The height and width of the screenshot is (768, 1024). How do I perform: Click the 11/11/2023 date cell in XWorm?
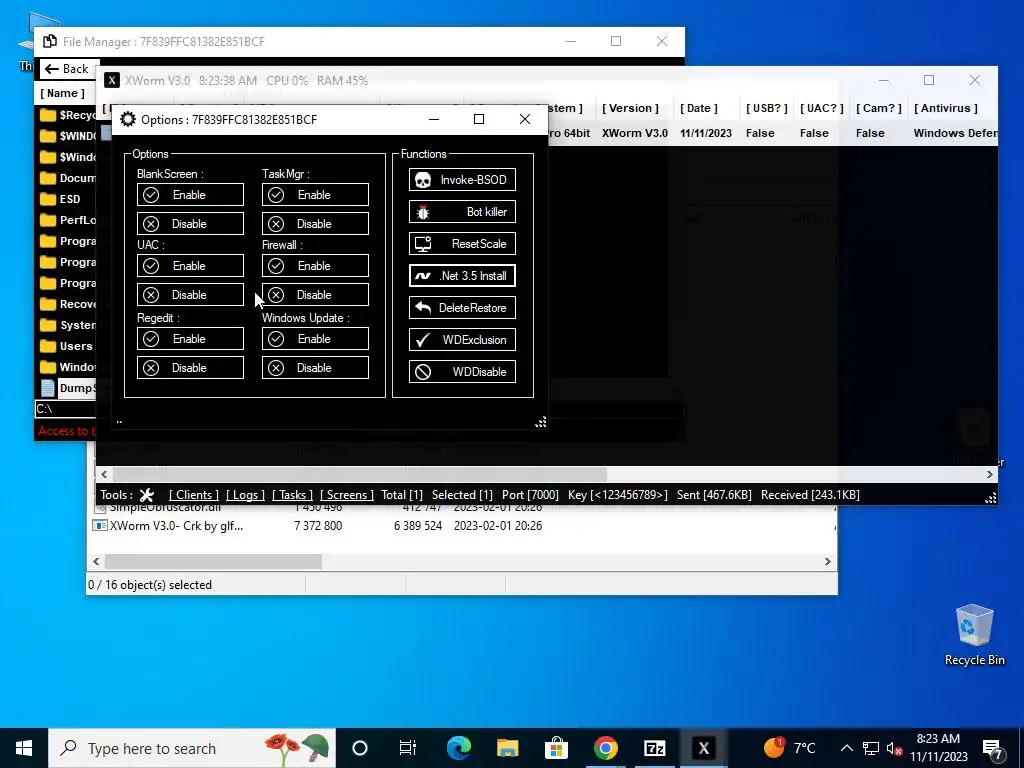[x=705, y=133]
